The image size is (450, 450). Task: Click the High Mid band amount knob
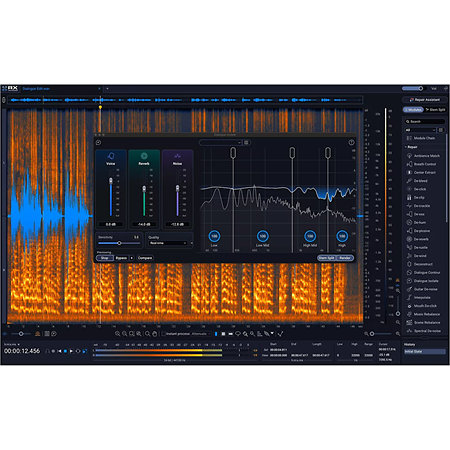point(310,236)
